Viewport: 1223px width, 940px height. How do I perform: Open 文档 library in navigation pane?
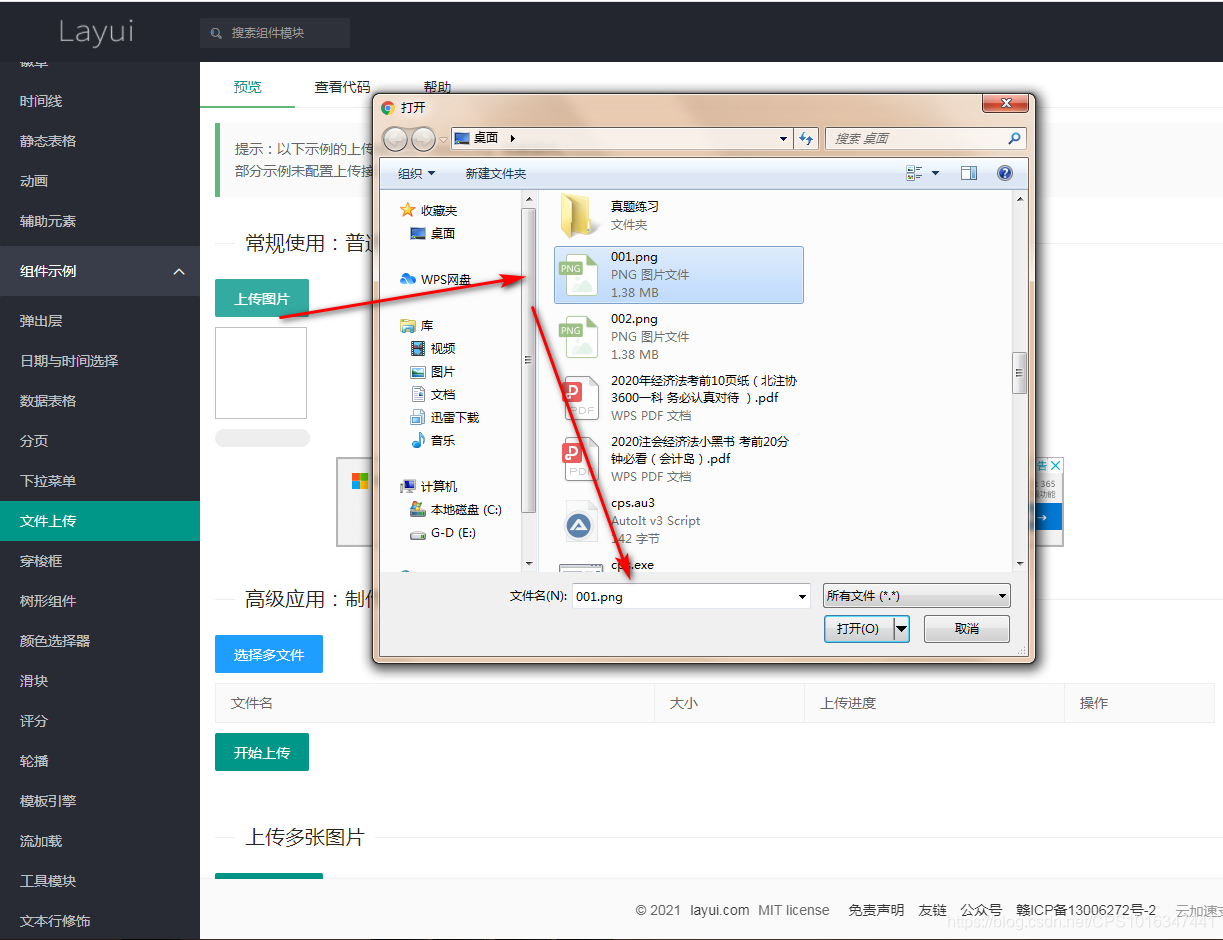click(x=434, y=394)
